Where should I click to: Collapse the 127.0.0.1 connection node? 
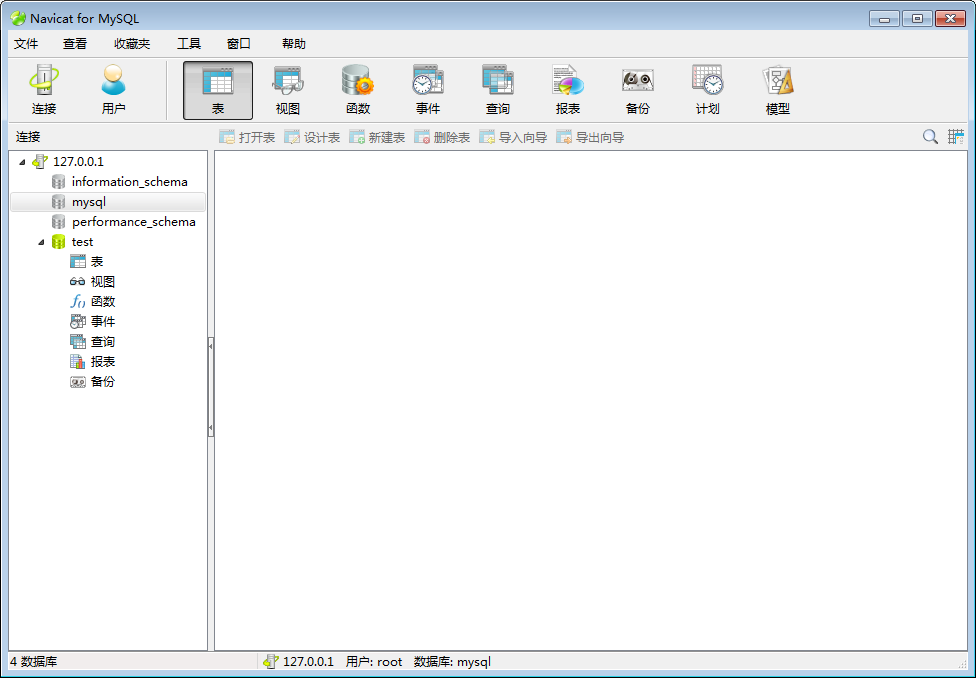pos(22,162)
